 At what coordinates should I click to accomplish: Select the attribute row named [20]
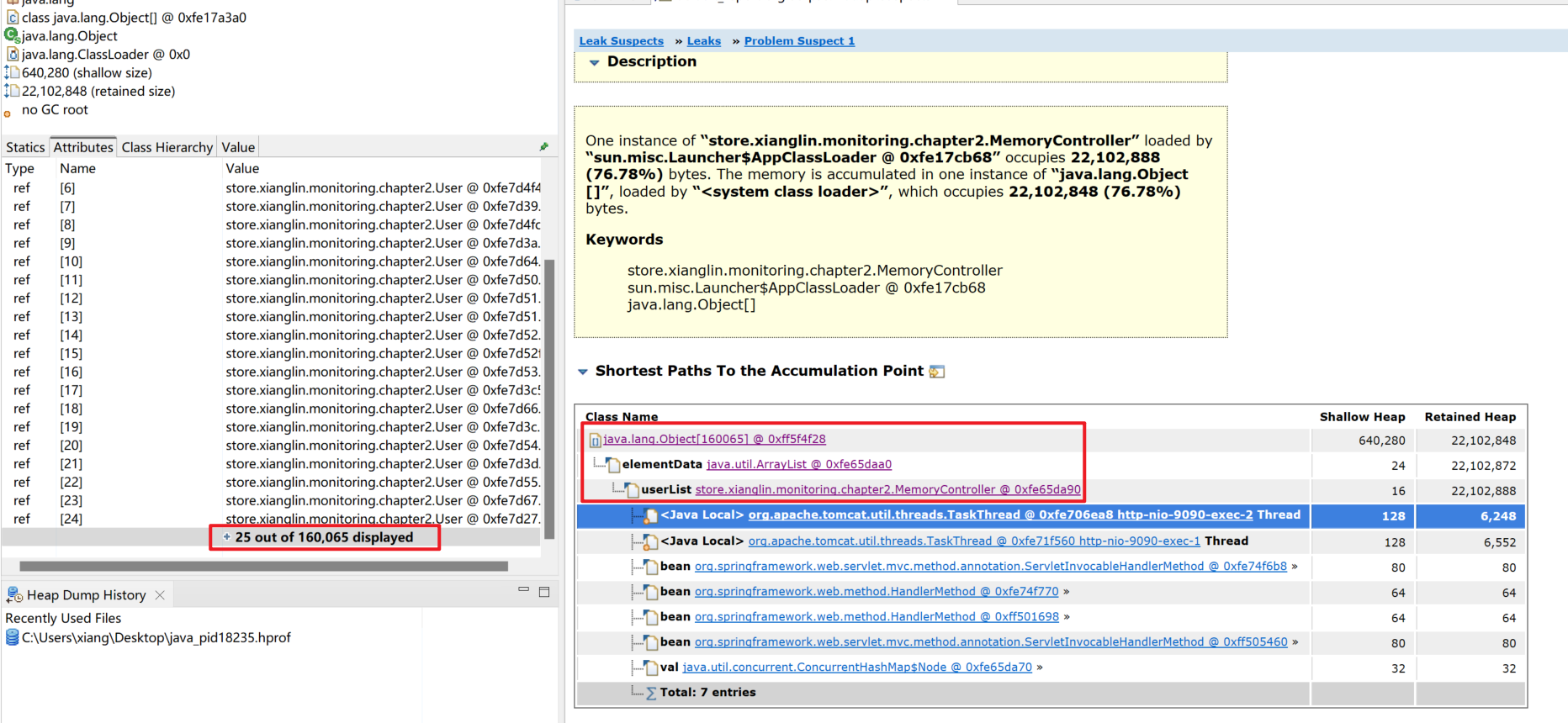tap(272, 446)
